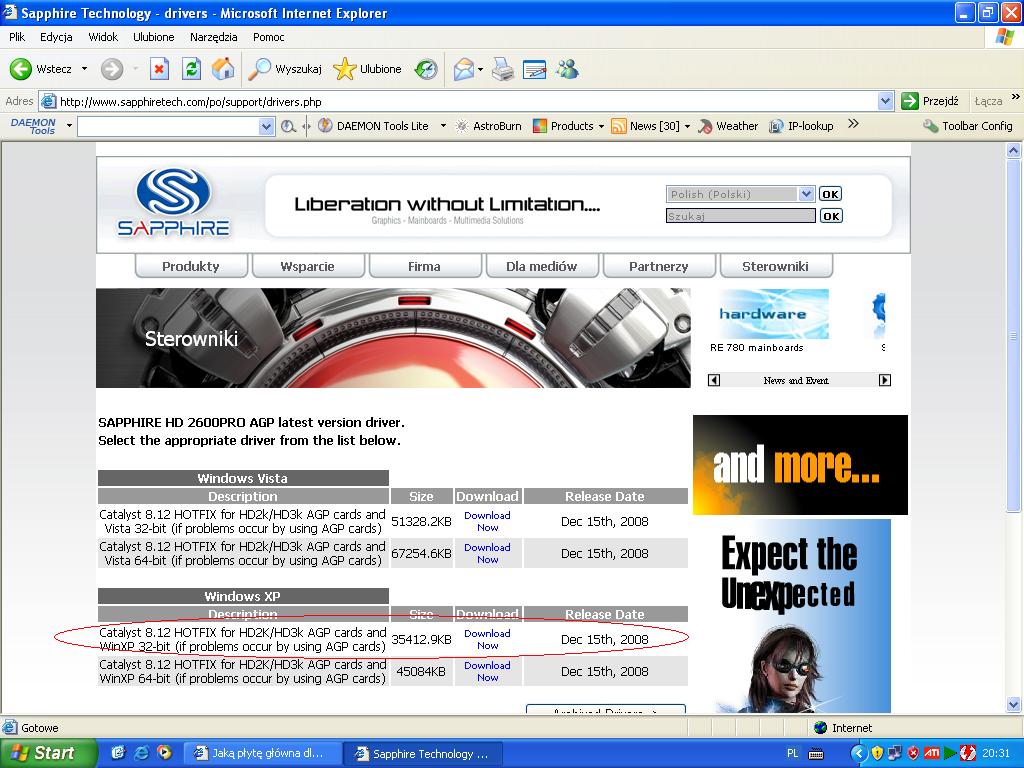Click the Szukaj search input field
Viewport: 1024px width, 768px height.
pyautogui.click(x=741, y=216)
